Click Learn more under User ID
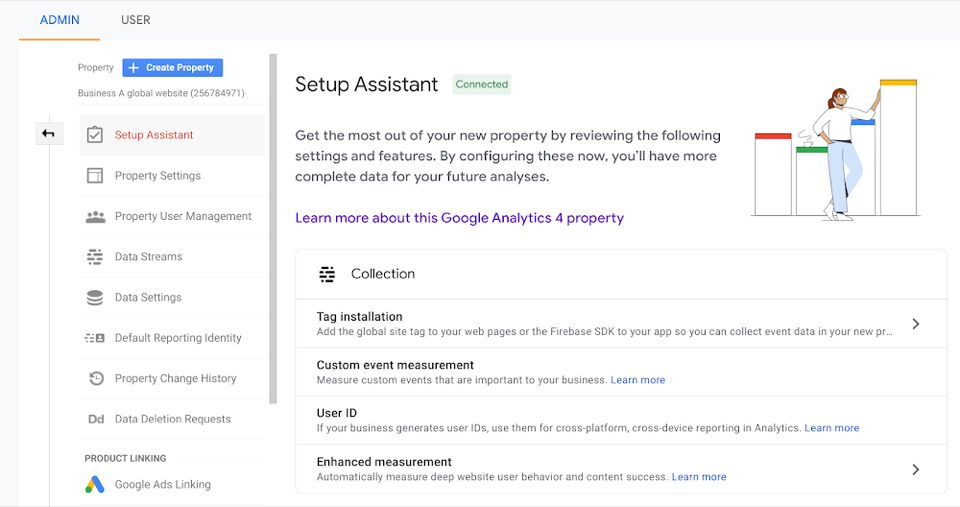This screenshot has height=507, width=960. coord(831,428)
